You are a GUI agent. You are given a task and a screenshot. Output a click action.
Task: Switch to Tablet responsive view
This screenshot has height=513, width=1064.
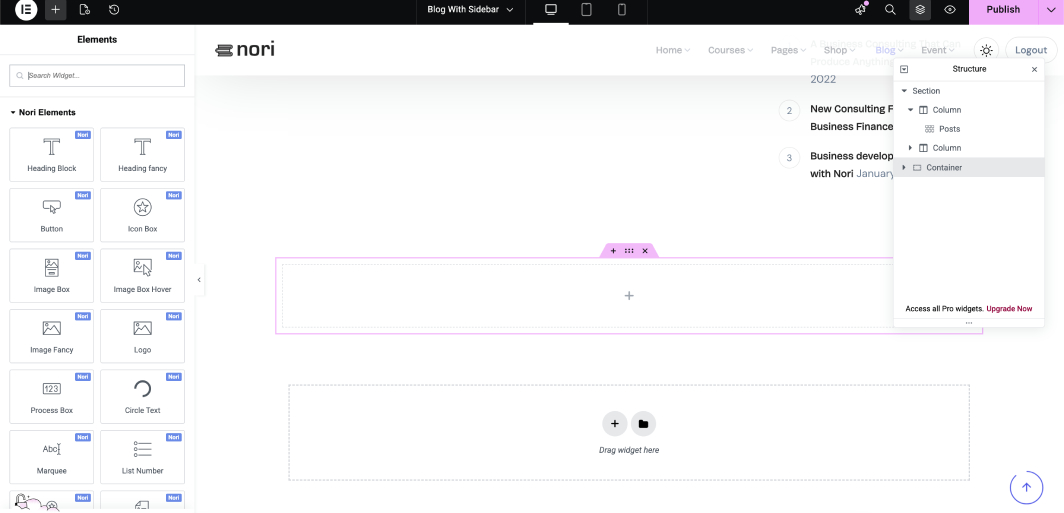pyautogui.click(x=586, y=10)
